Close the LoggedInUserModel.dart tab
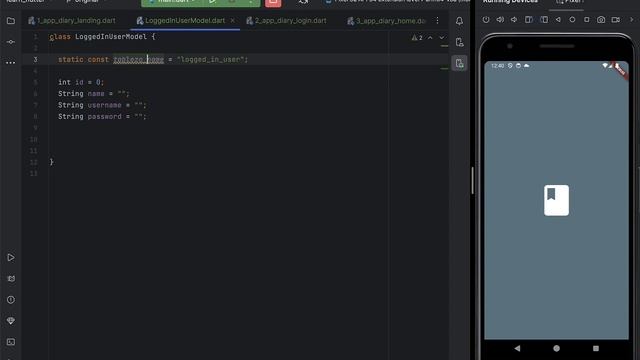This screenshot has height=360, width=640. [x=233, y=20]
